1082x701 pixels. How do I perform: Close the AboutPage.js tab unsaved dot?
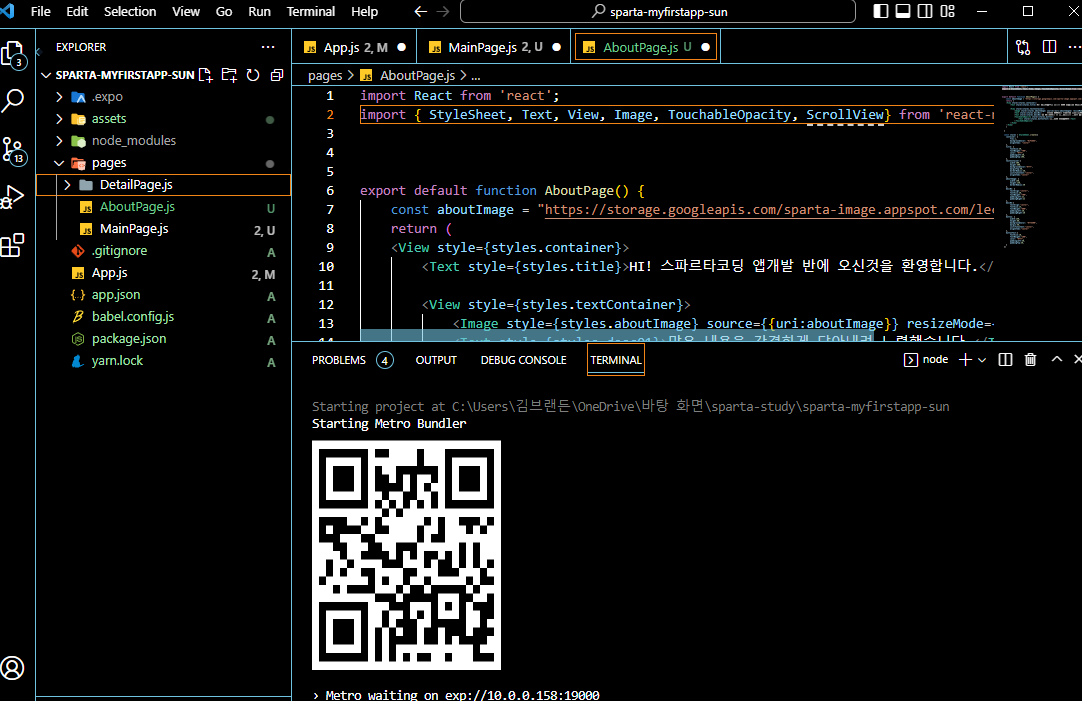point(705,47)
